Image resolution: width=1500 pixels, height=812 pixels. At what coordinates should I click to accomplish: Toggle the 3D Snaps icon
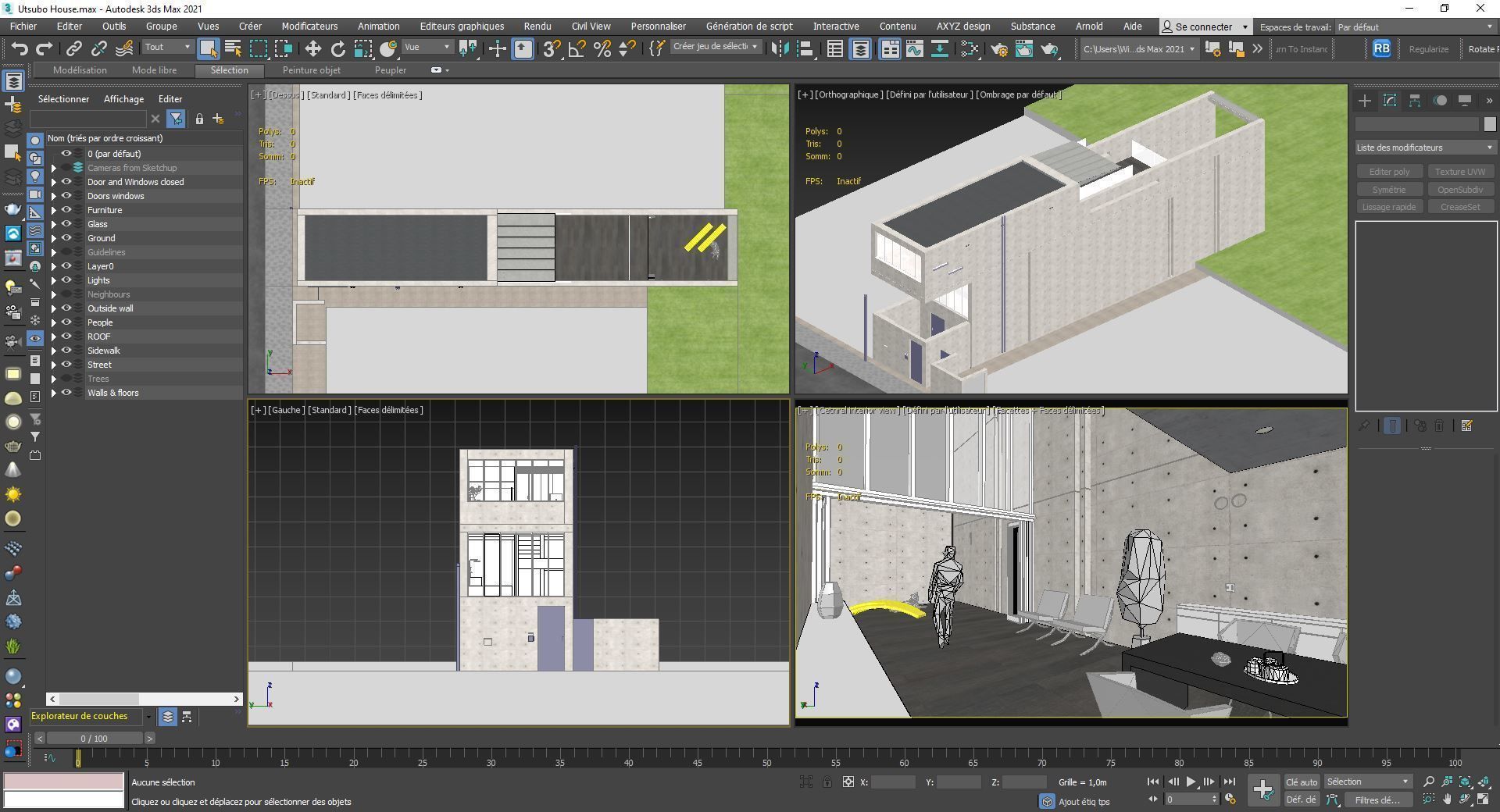[x=551, y=48]
